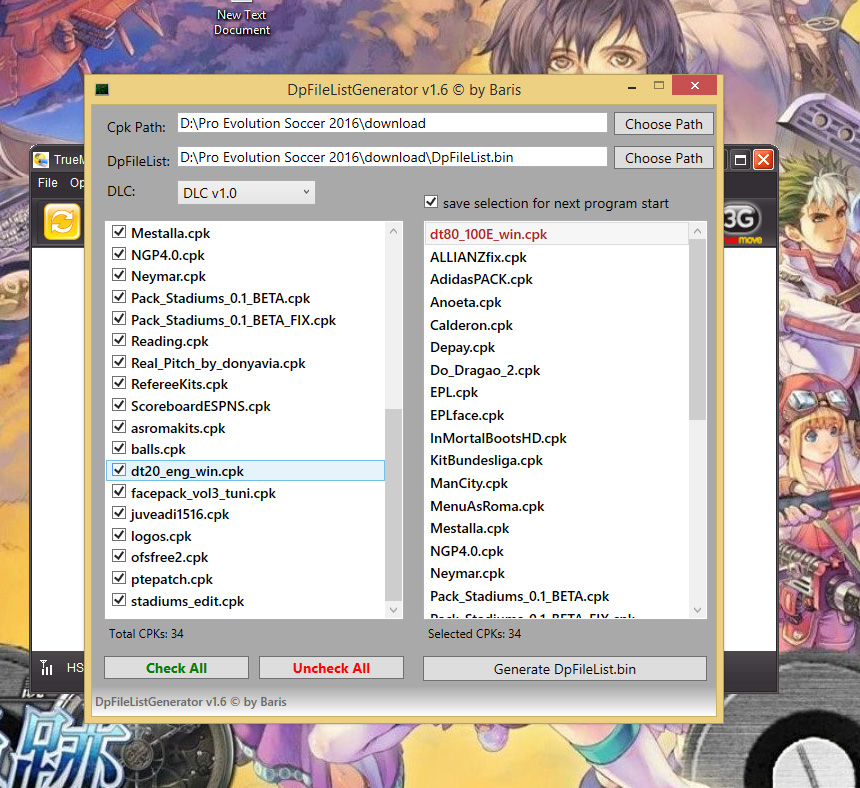Open File menu in TrueMove window
This screenshot has height=788, width=860.
pyautogui.click(x=48, y=183)
